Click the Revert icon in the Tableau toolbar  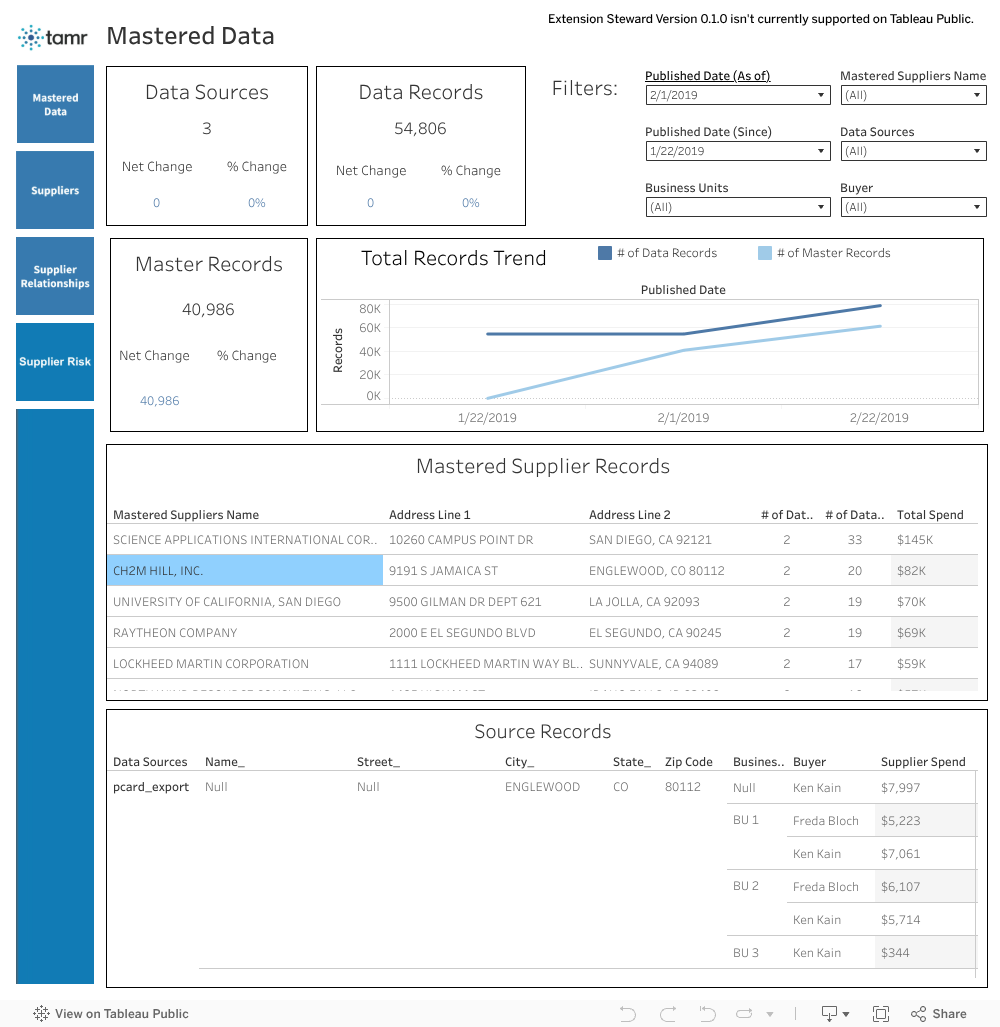(707, 1014)
